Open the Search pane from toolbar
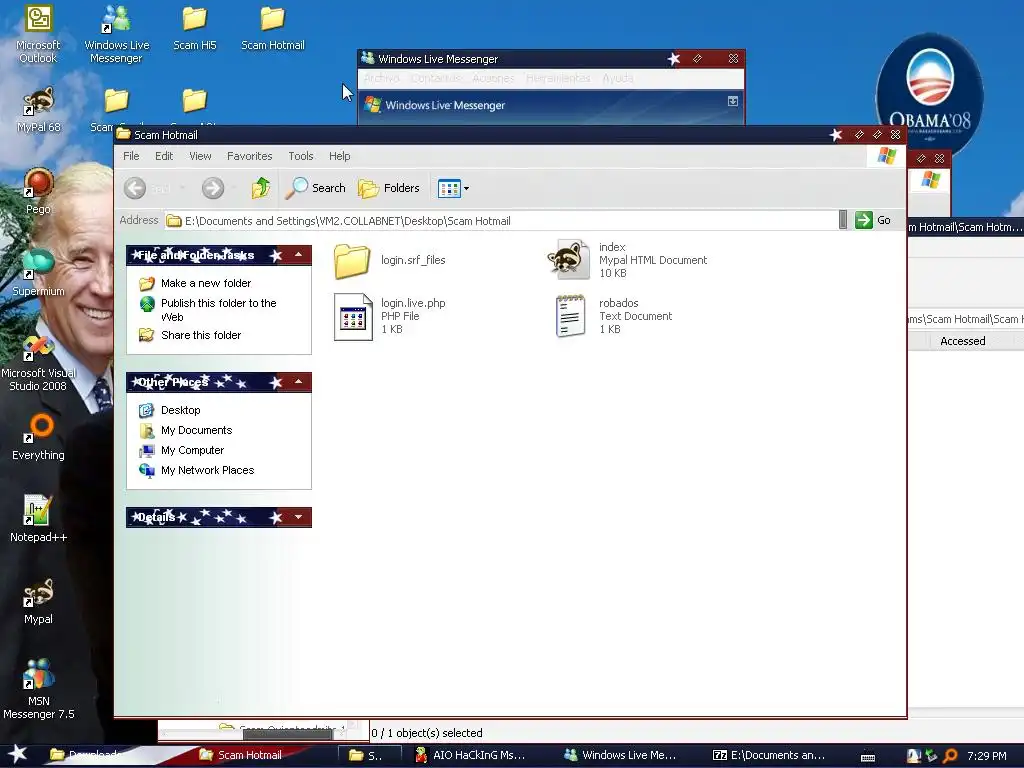The image size is (1024, 768). pyautogui.click(x=315, y=188)
